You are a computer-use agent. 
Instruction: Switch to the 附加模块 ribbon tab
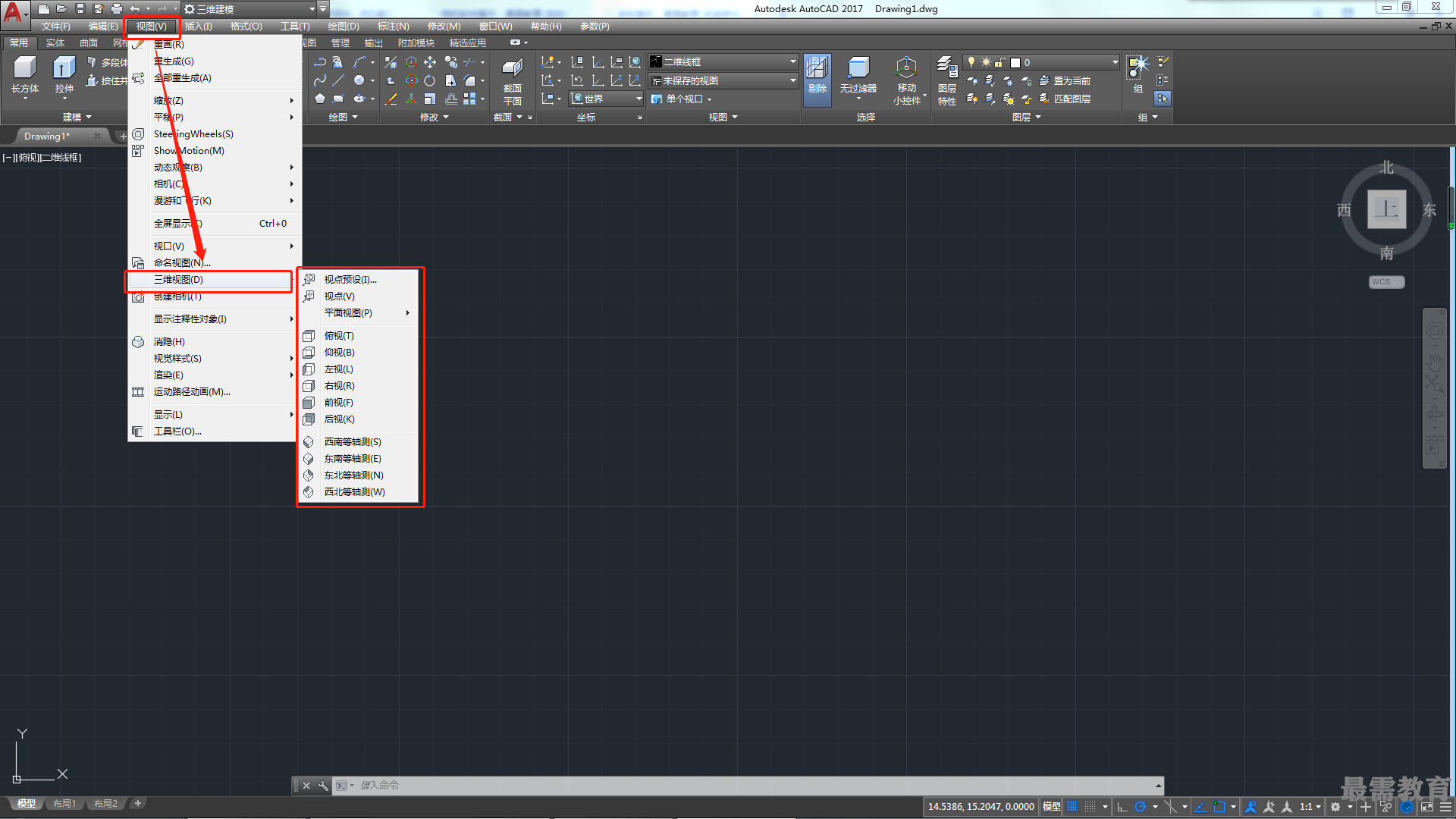[416, 42]
